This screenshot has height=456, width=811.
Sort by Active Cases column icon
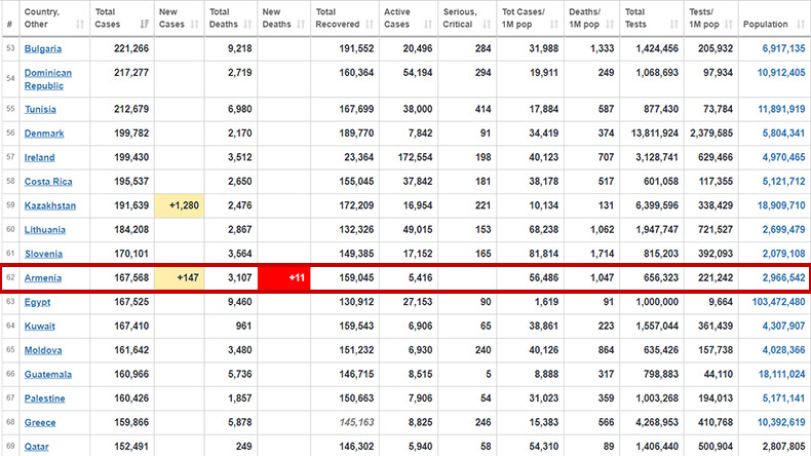(428, 24)
